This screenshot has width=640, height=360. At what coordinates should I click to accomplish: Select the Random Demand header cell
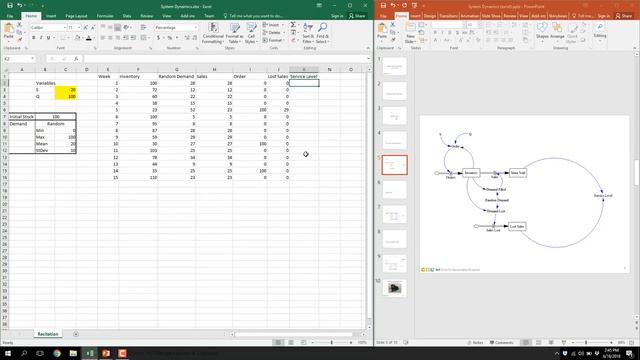pyautogui.click(x=176, y=76)
